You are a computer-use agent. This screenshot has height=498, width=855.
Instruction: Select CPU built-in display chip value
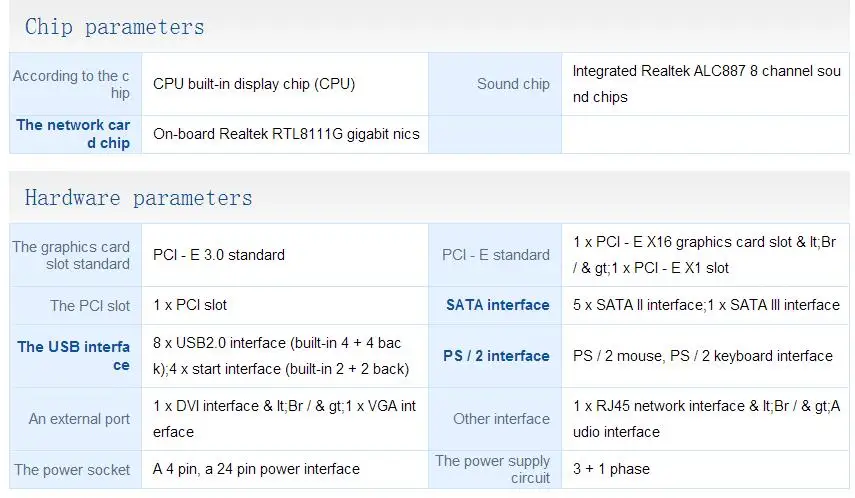pyautogui.click(x=254, y=84)
